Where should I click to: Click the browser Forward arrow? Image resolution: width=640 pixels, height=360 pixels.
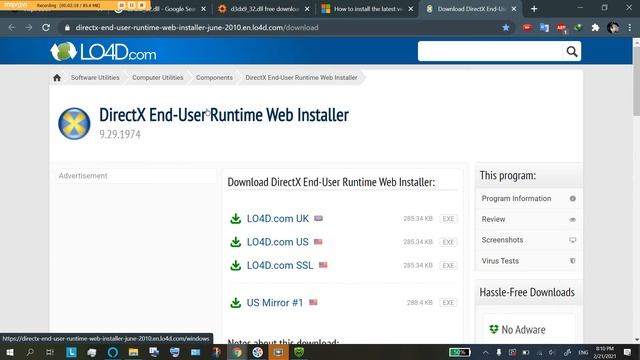(29, 28)
